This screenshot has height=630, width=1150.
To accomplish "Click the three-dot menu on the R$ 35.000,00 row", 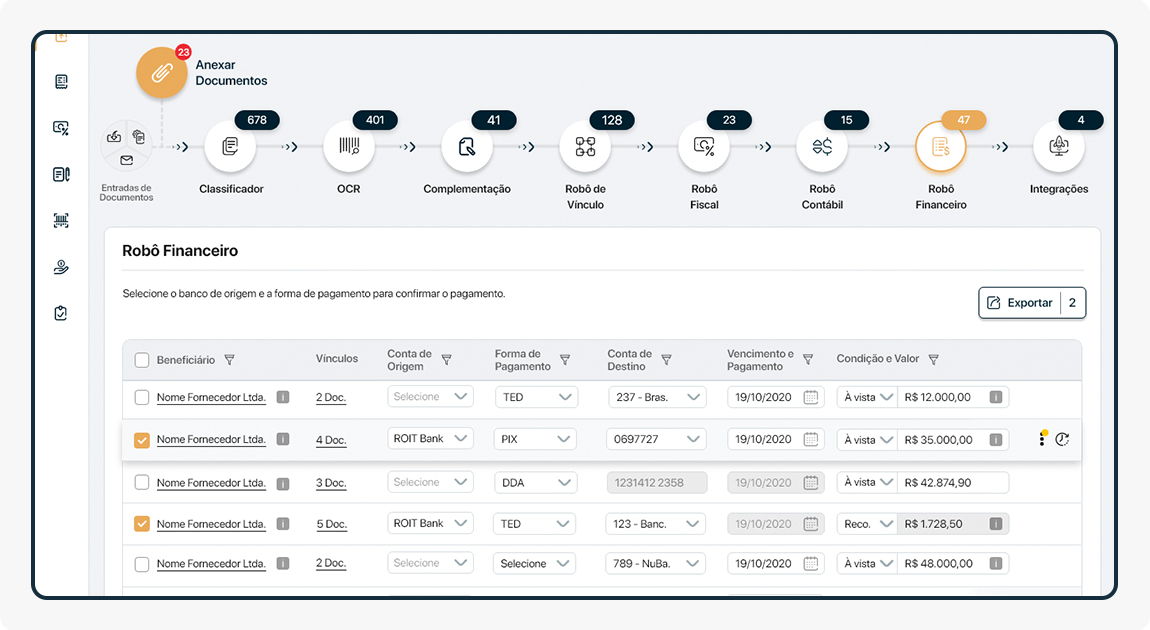I will pos(1041,440).
